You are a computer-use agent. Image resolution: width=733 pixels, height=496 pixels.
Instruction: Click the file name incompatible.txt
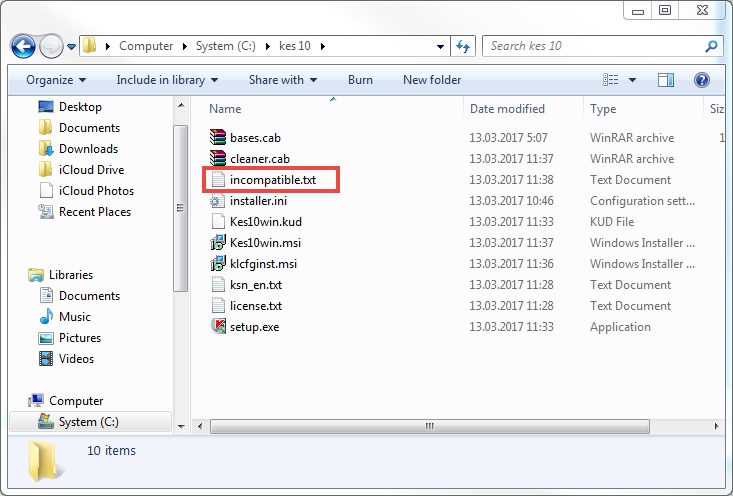(273, 180)
